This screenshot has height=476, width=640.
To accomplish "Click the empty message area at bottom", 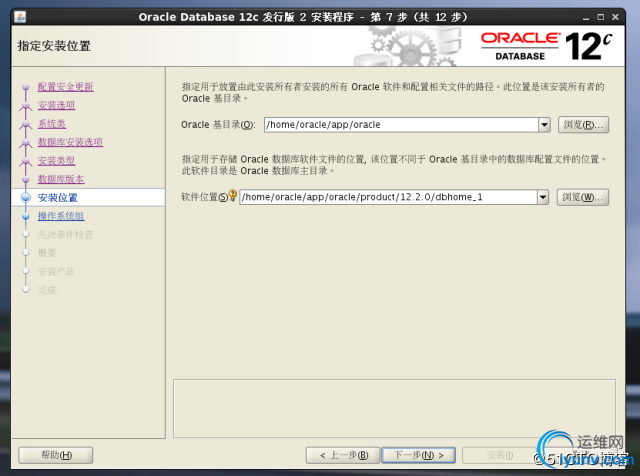I will point(394,408).
